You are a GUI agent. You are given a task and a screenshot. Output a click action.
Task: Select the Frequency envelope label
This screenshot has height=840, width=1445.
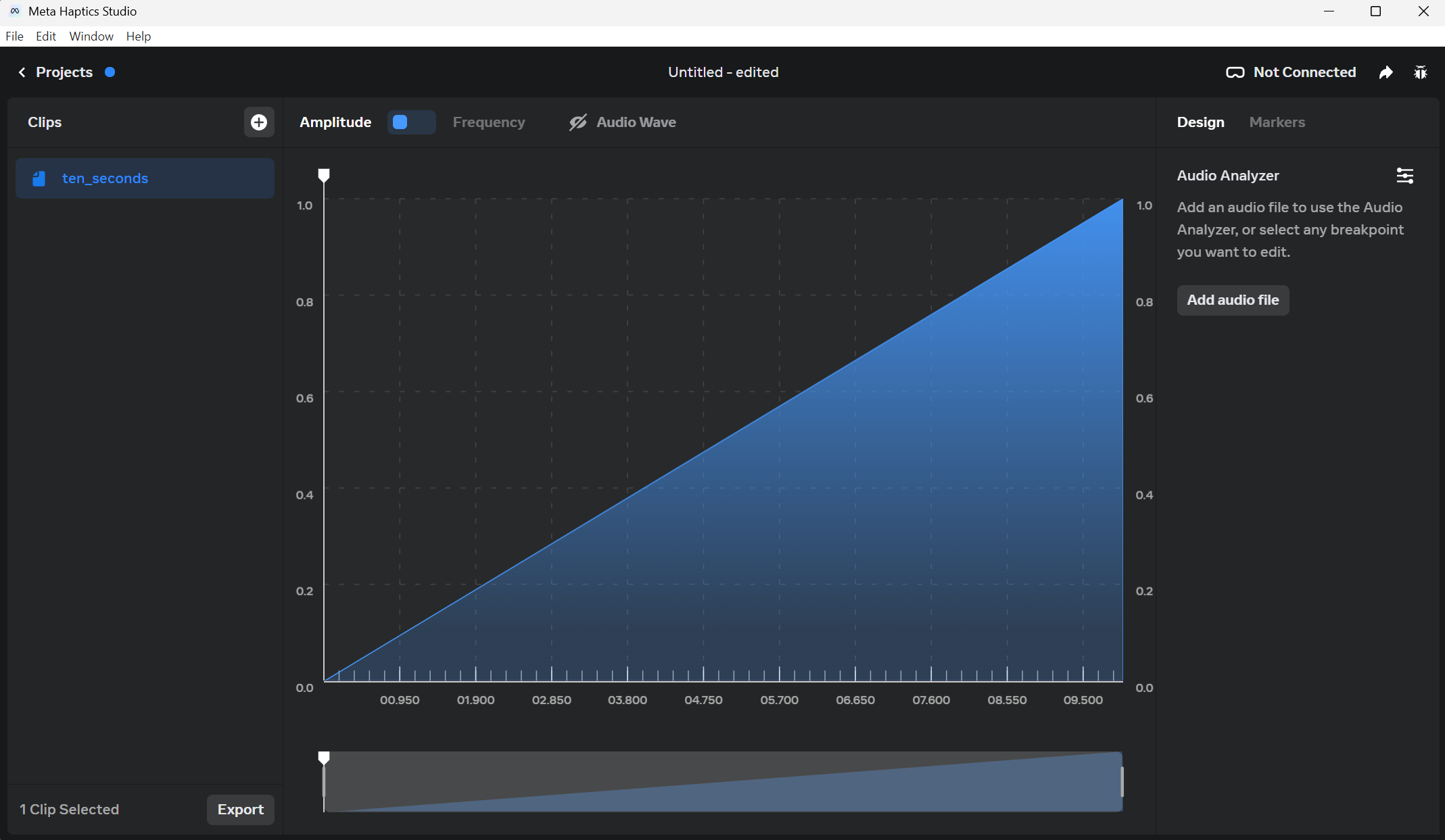click(x=489, y=122)
